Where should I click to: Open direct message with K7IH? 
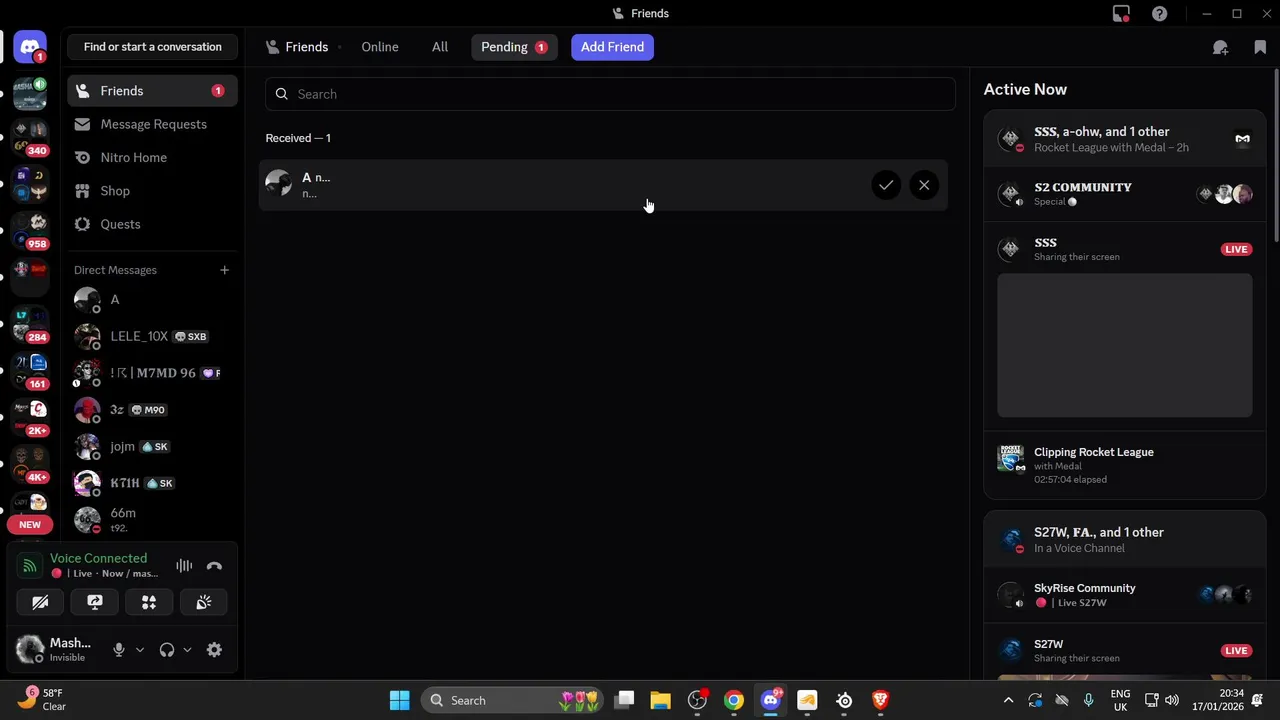click(x=153, y=483)
